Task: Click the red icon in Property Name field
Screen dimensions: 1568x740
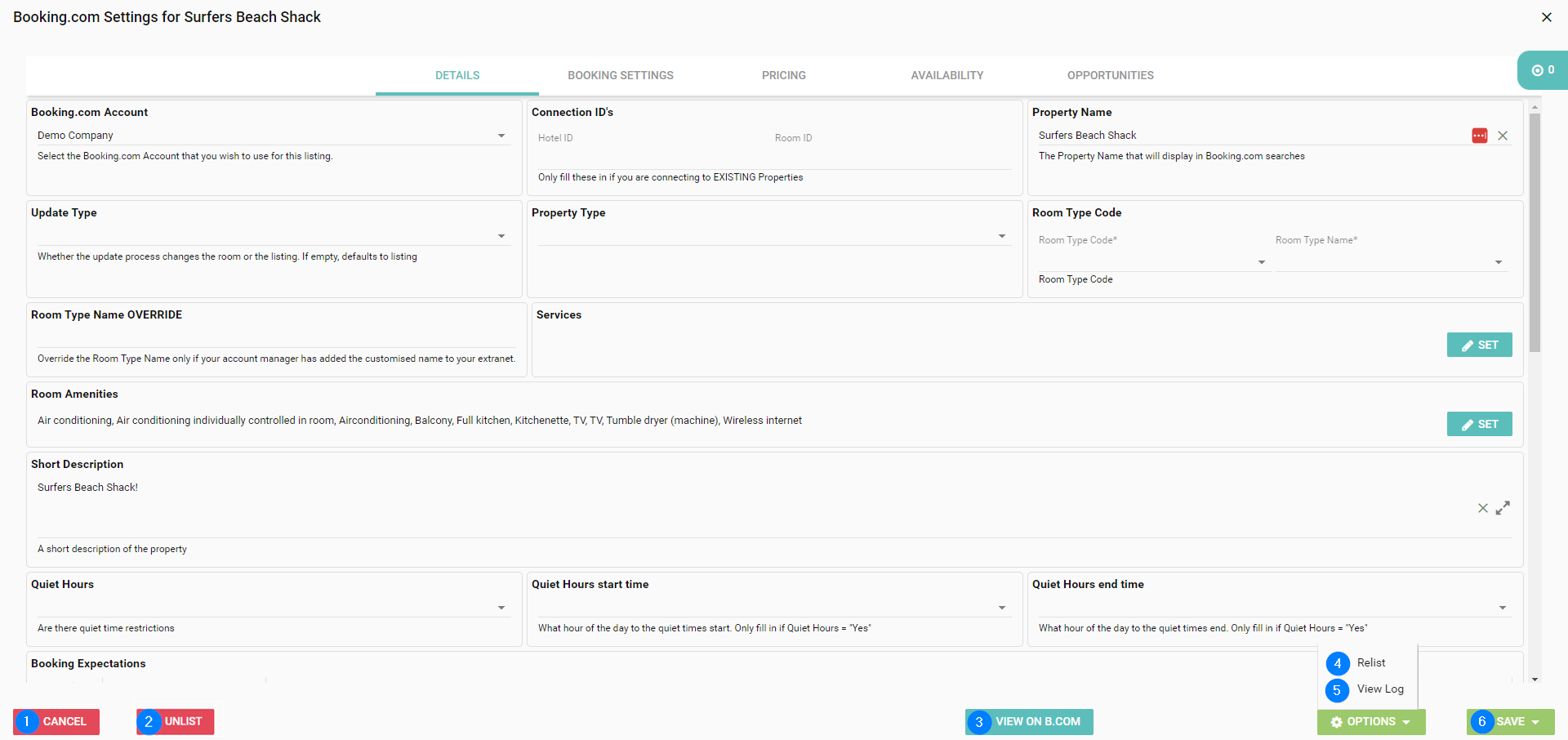Action: point(1479,136)
